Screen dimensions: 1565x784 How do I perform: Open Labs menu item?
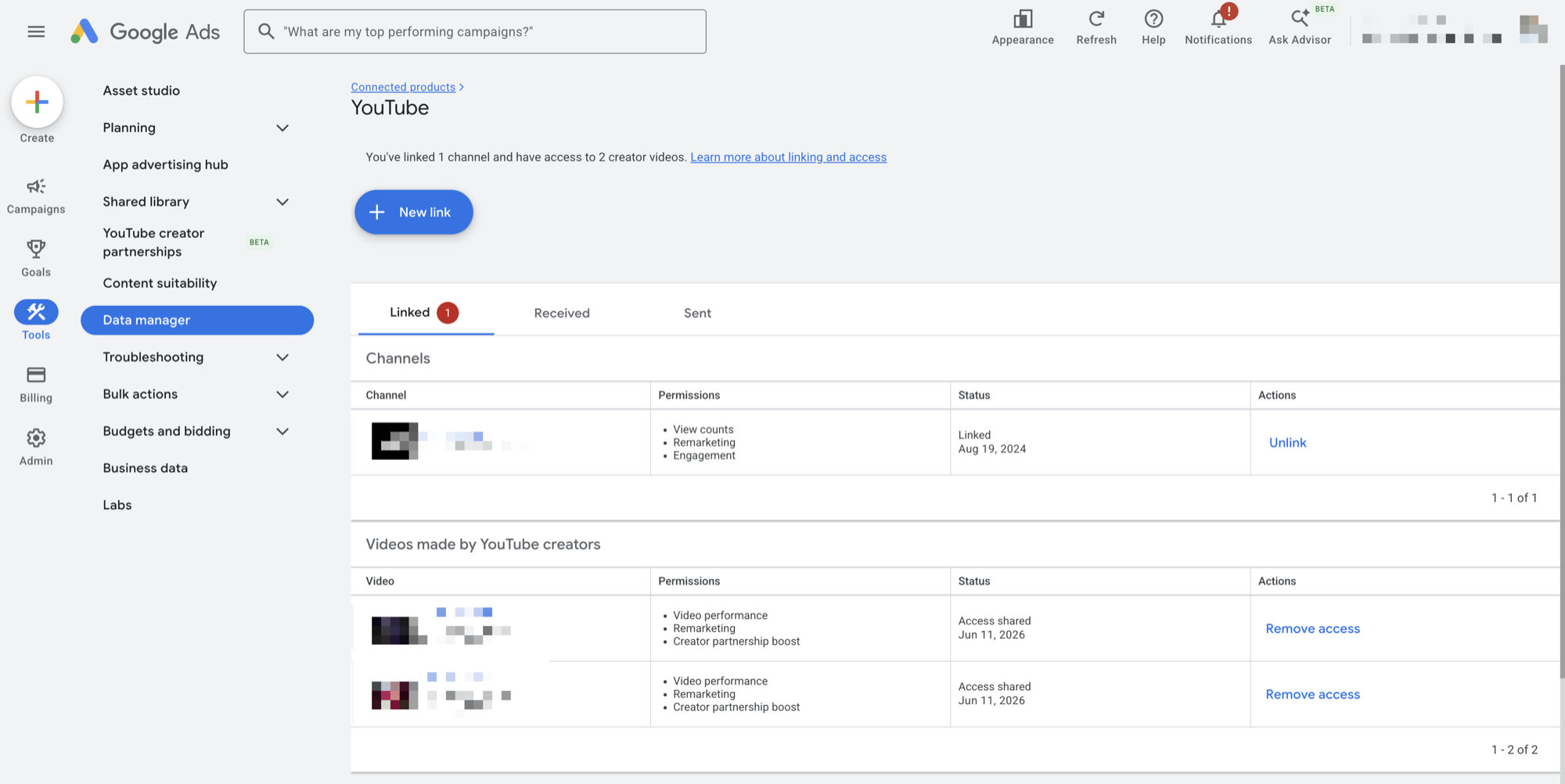coord(117,505)
